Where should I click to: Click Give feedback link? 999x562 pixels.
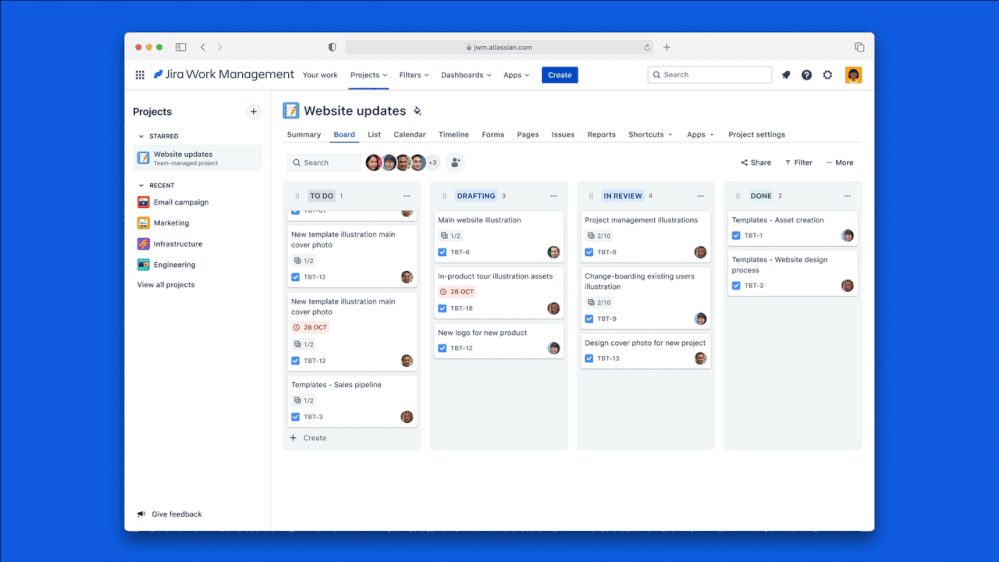tap(169, 514)
